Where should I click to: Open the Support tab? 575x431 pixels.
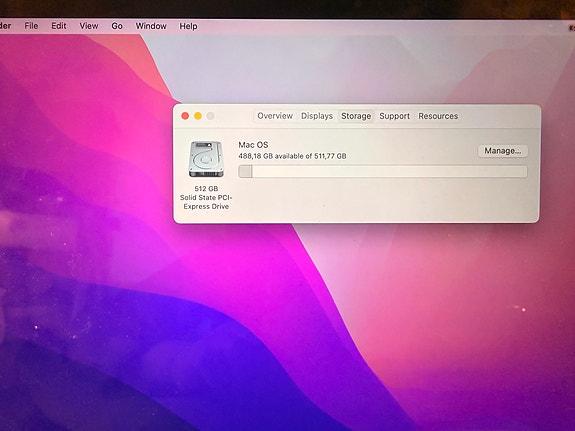(394, 116)
